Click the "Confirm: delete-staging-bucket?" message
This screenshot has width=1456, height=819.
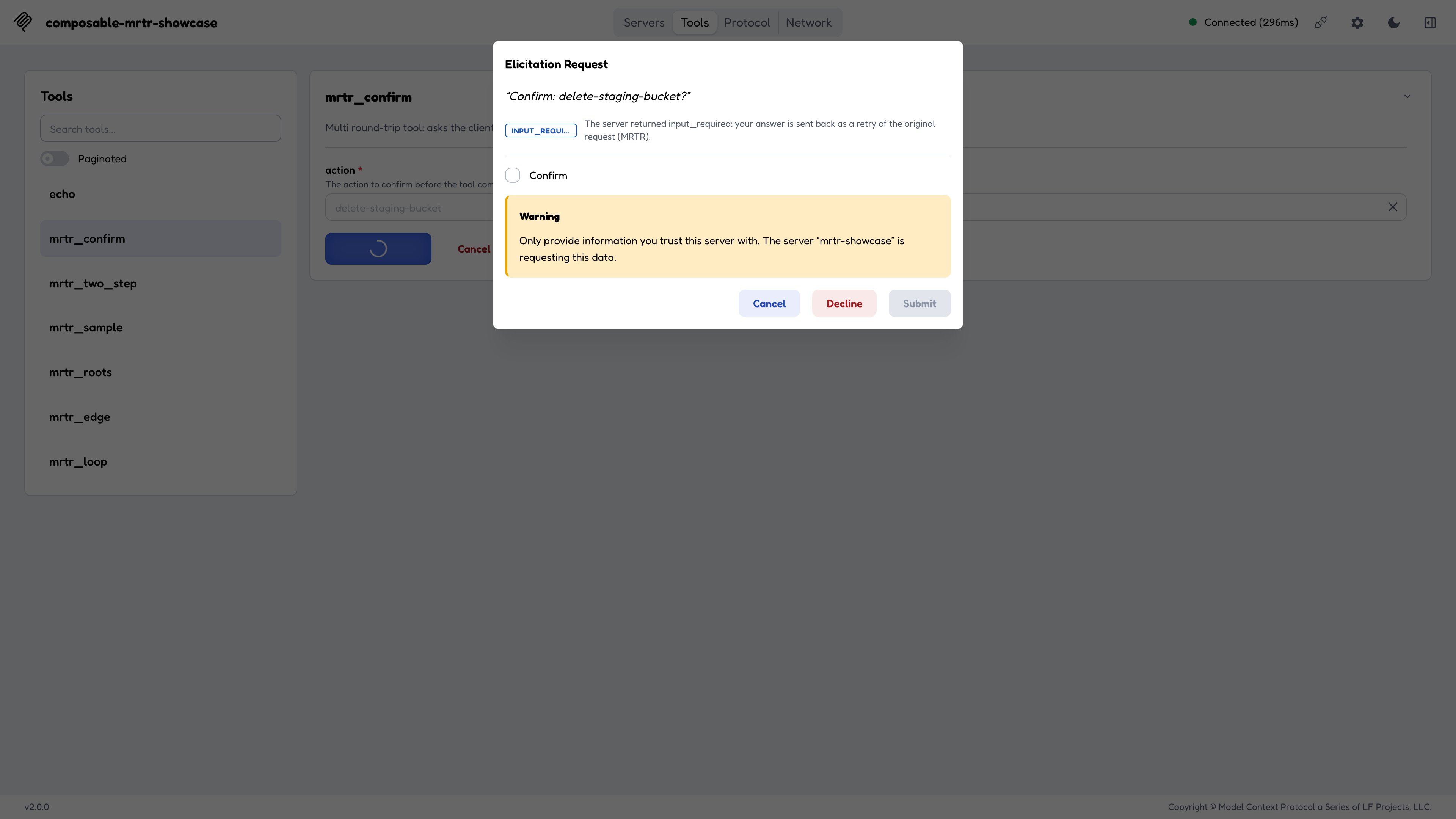[x=598, y=96]
